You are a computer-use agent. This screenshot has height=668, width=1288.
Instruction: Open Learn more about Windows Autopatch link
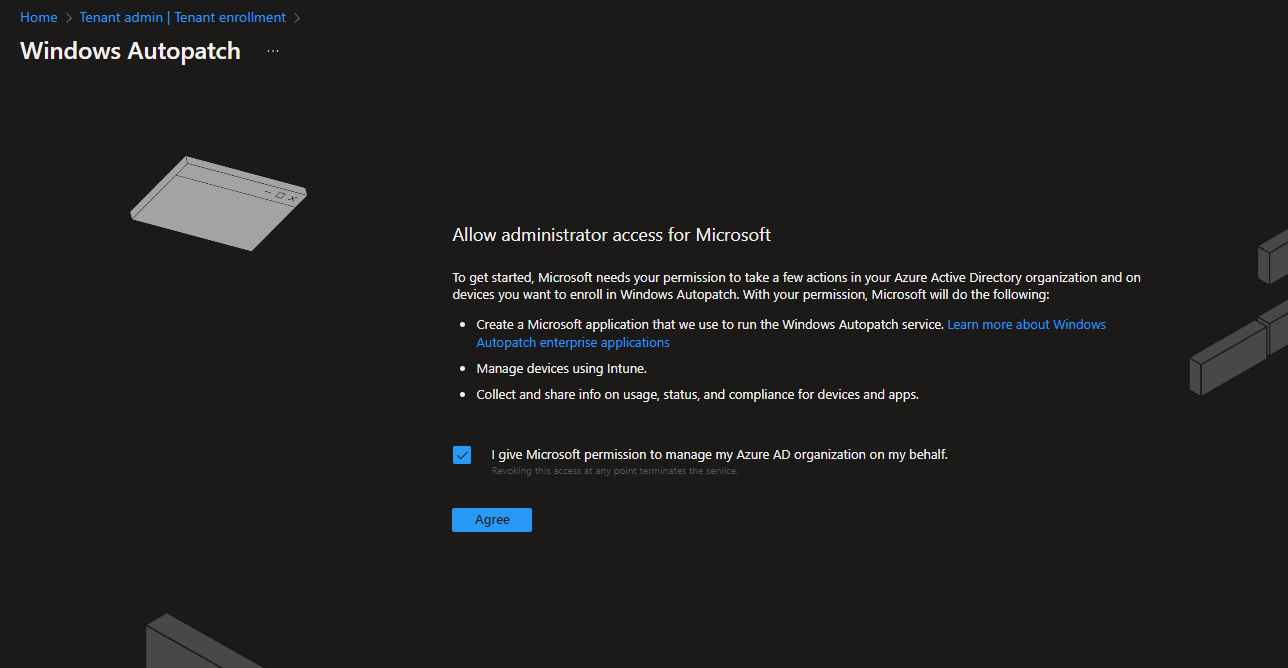[x=1026, y=325]
